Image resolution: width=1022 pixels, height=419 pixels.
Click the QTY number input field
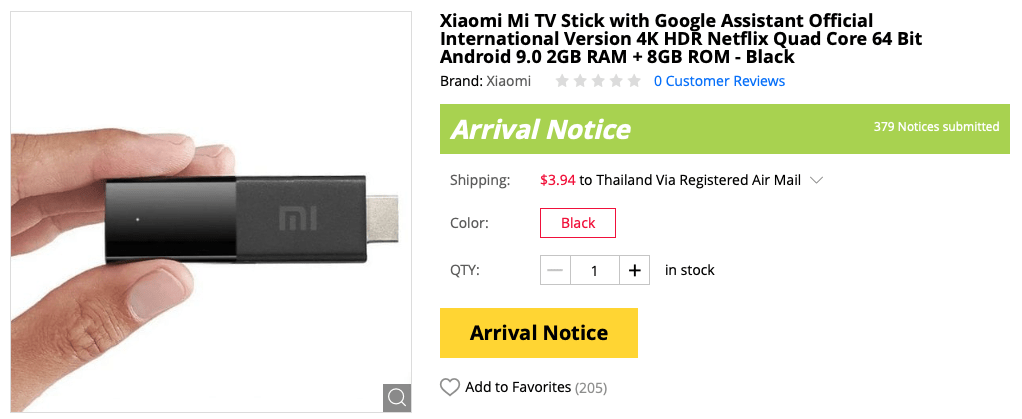595,270
